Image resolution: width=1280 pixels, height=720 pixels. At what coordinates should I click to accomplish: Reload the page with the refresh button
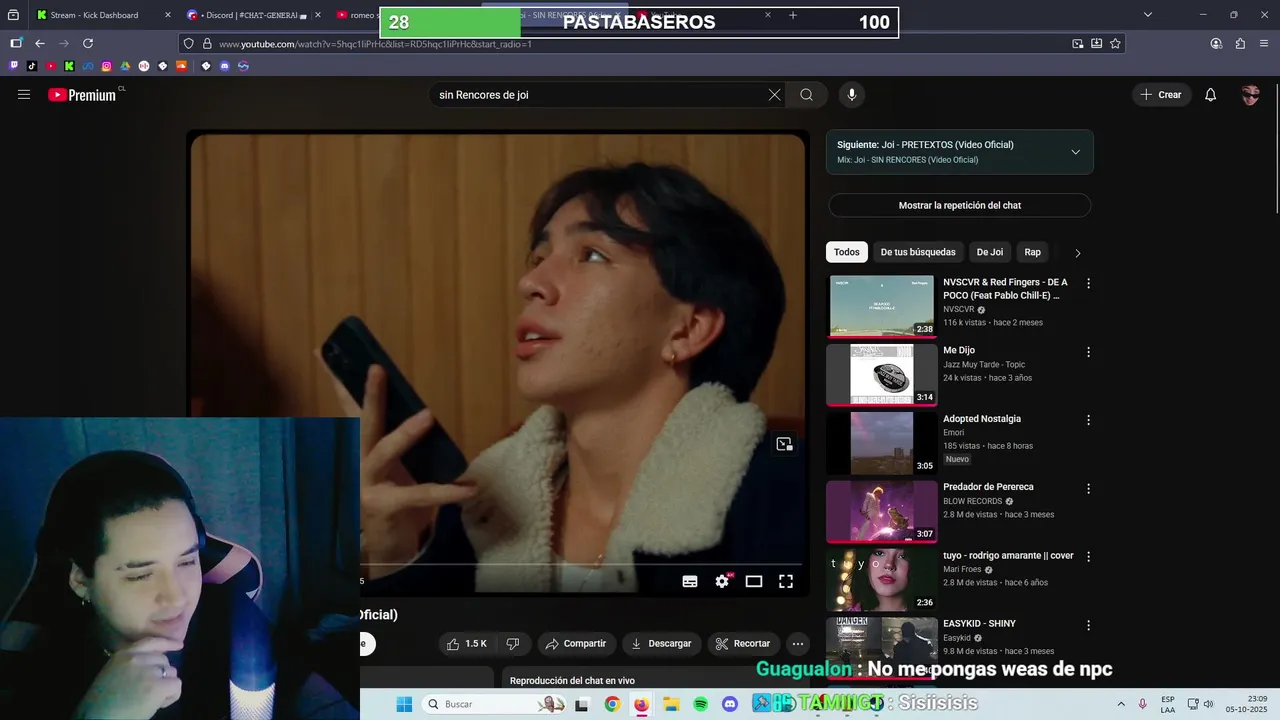88,43
